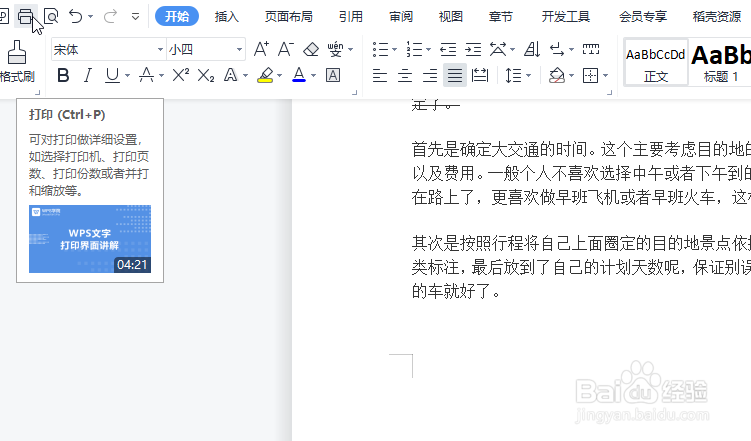Apply the 标题 1 heading style
Image resolution: width=751 pixels, height=441 pixels.
(720, 63)
